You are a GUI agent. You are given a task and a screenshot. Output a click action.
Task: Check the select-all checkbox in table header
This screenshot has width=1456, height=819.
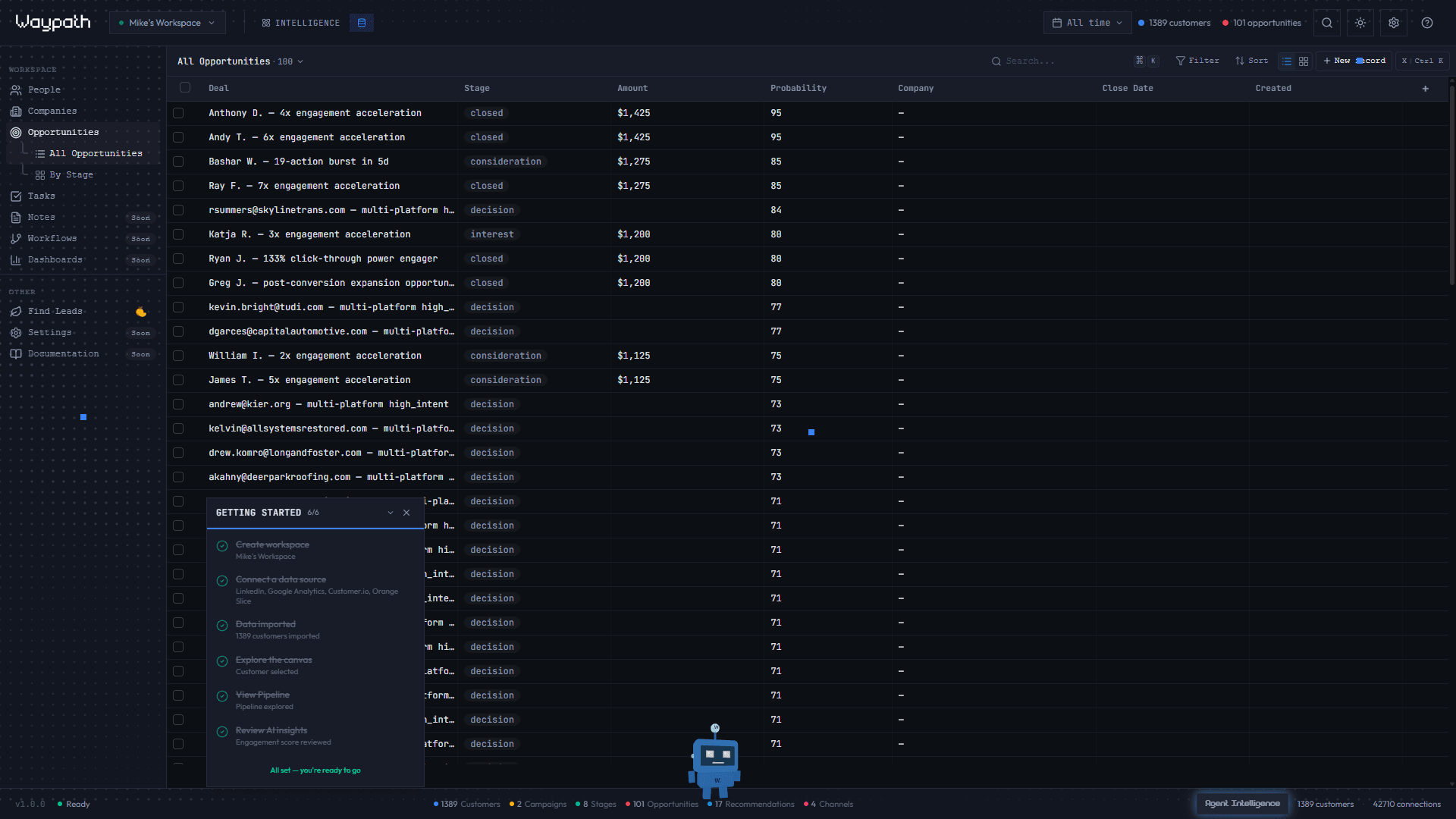tap(184, 87)
